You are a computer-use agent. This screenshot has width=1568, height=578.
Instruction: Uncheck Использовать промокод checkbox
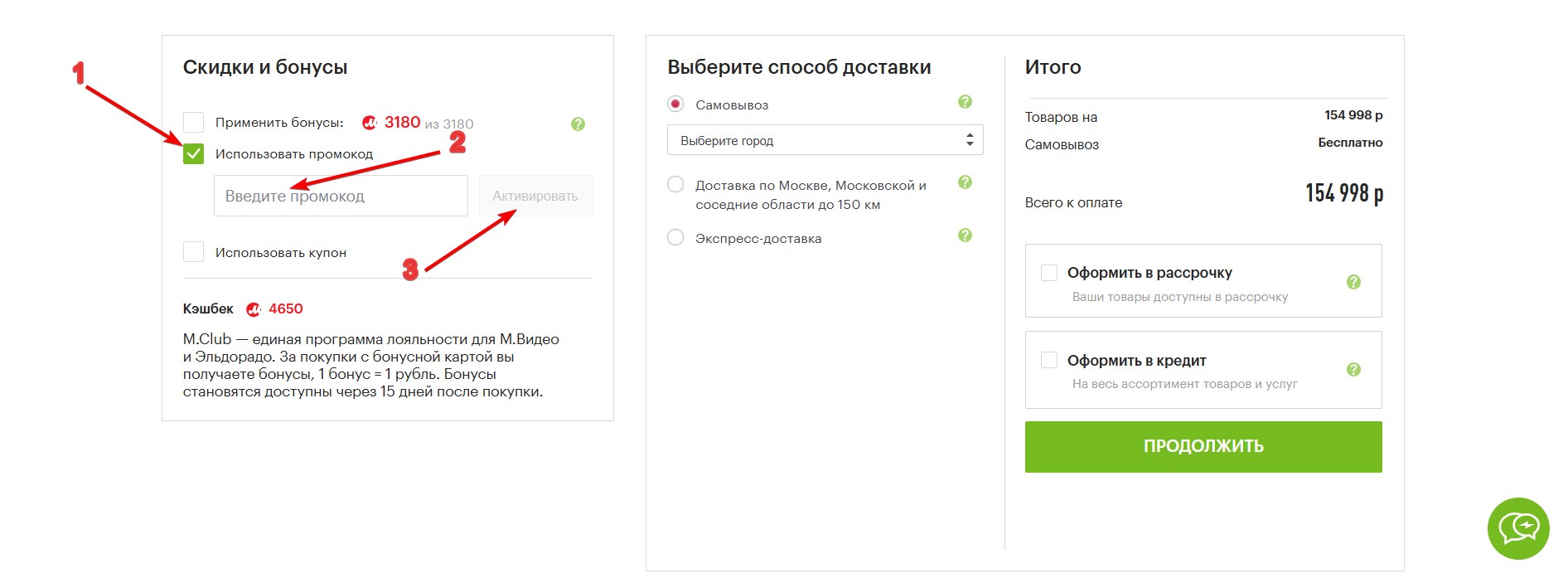[193, 153]
